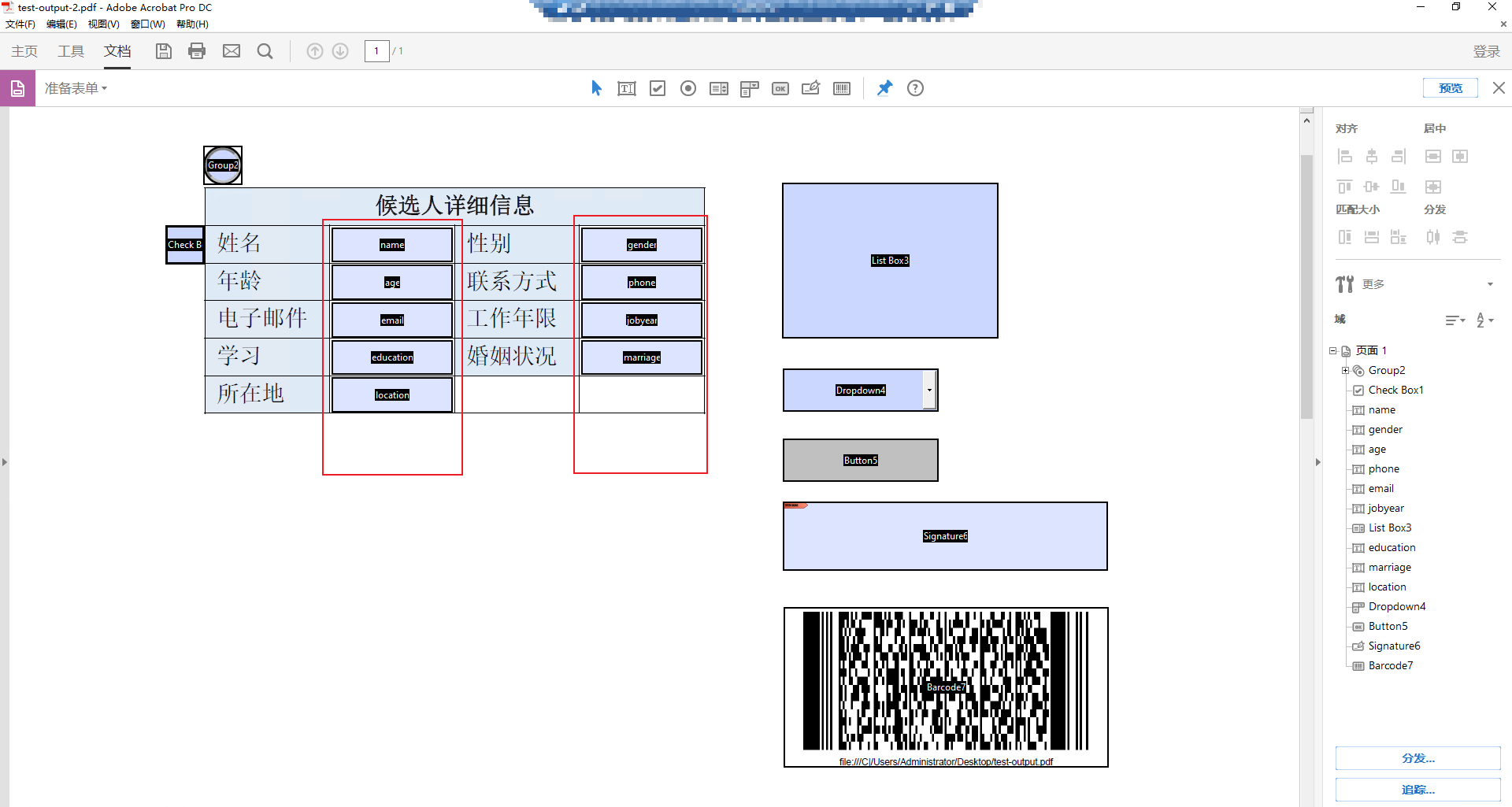This screenshot has height=807, width=1512.
Task: Click the page number input field
Action: (376, 50)
